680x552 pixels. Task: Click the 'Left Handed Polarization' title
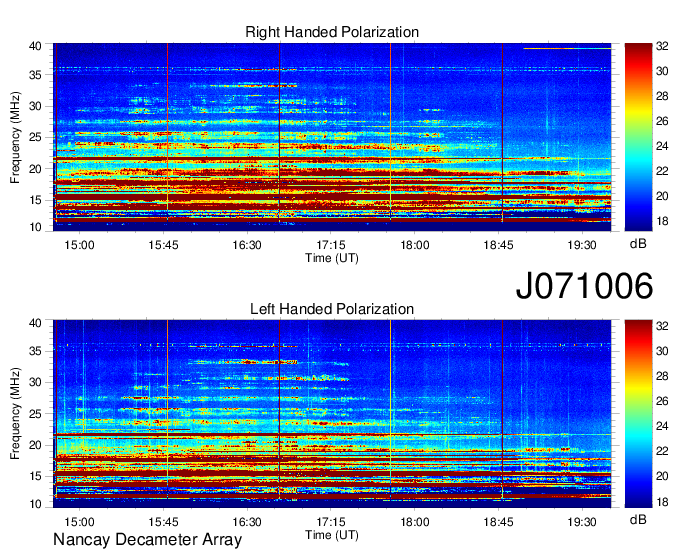coord(332,309)
